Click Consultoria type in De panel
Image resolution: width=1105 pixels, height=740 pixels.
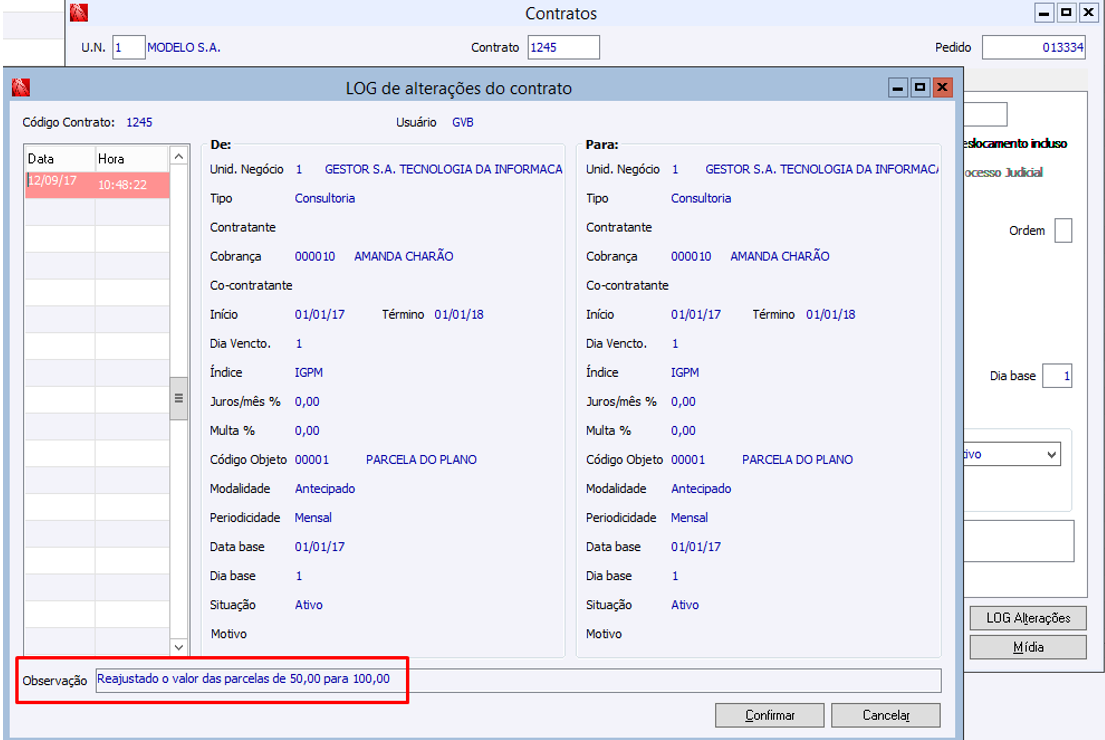pyautogui.click(x=325, y=199)
